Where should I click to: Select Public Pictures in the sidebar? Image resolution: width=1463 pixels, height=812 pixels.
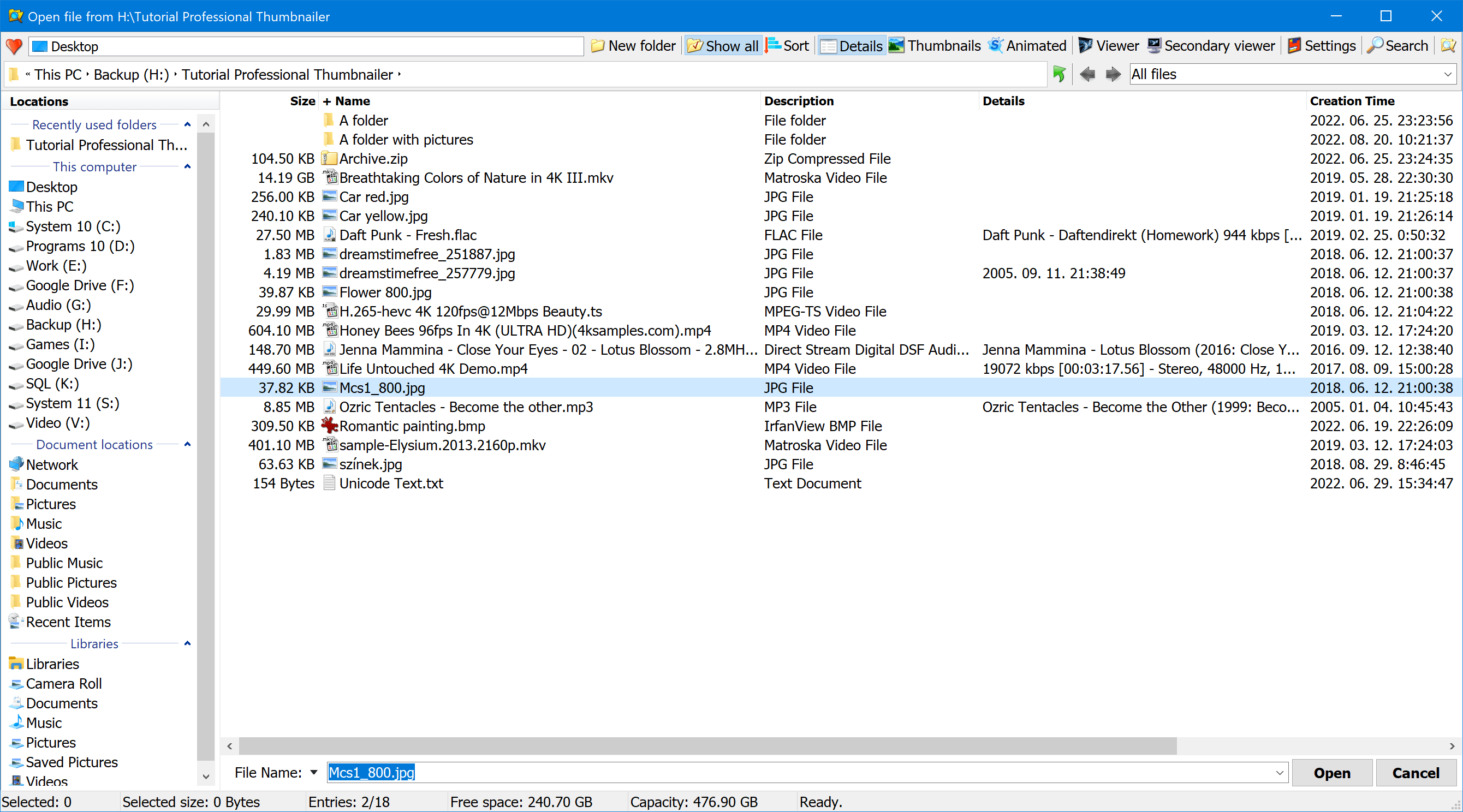click(x=71, y=582)
